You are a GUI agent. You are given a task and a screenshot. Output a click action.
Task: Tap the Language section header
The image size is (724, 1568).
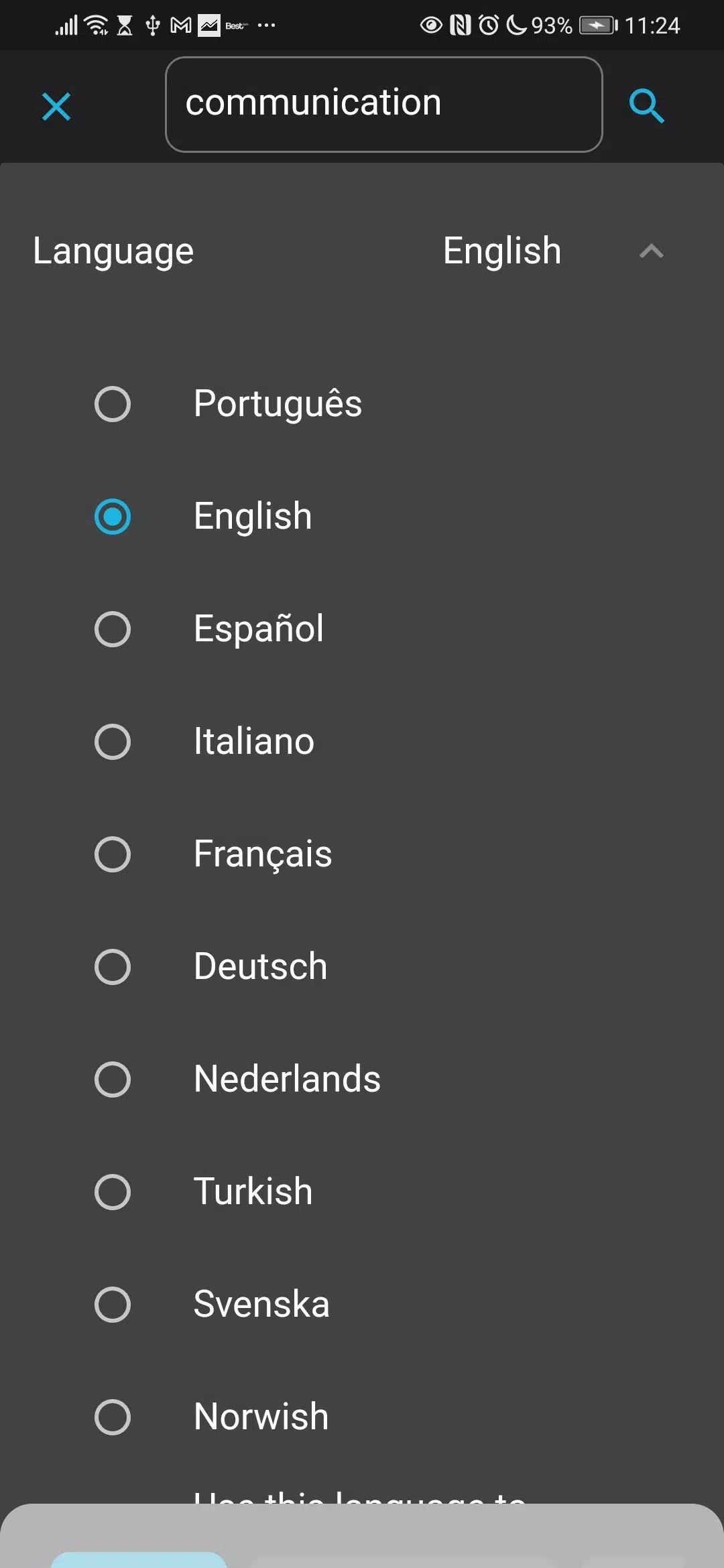[113, 251]
